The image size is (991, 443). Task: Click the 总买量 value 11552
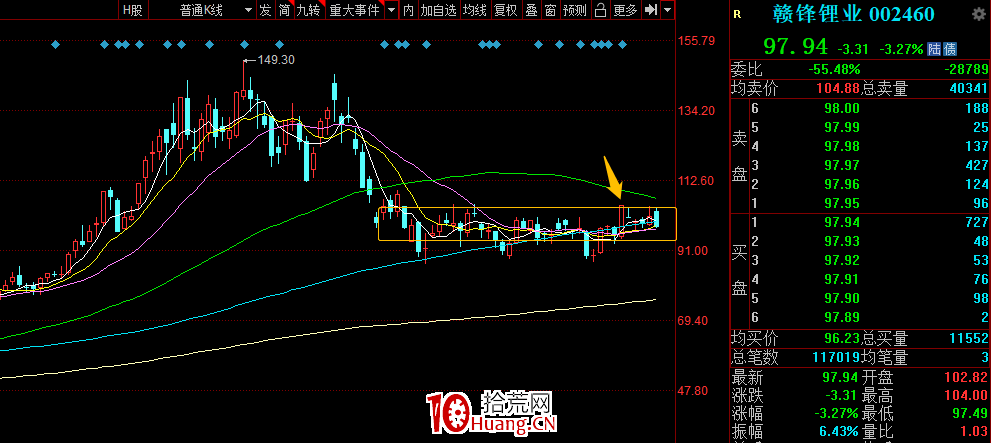[x=969, y=339]
